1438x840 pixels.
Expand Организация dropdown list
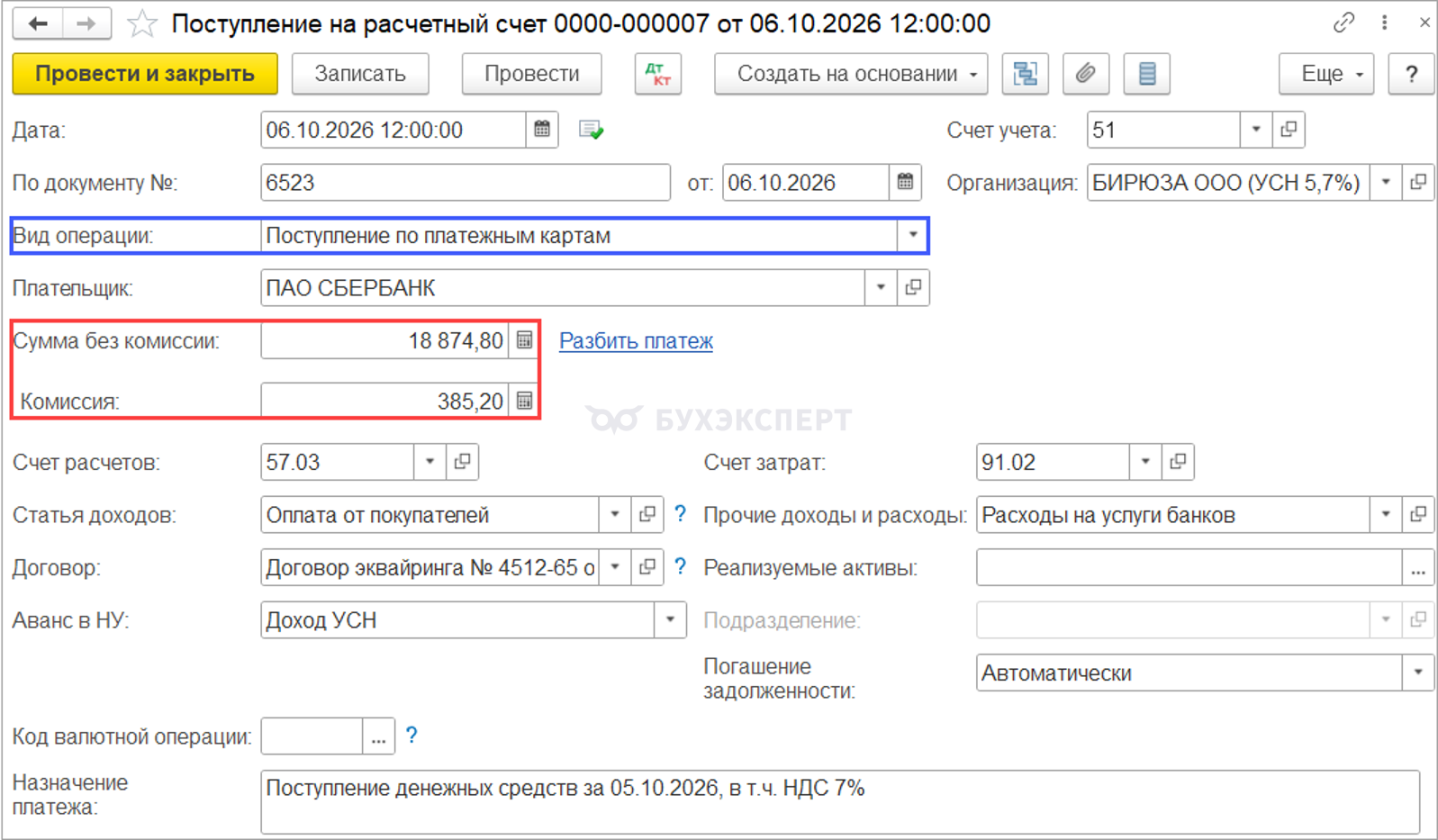pyautogui.click(x=1386, y=183)
